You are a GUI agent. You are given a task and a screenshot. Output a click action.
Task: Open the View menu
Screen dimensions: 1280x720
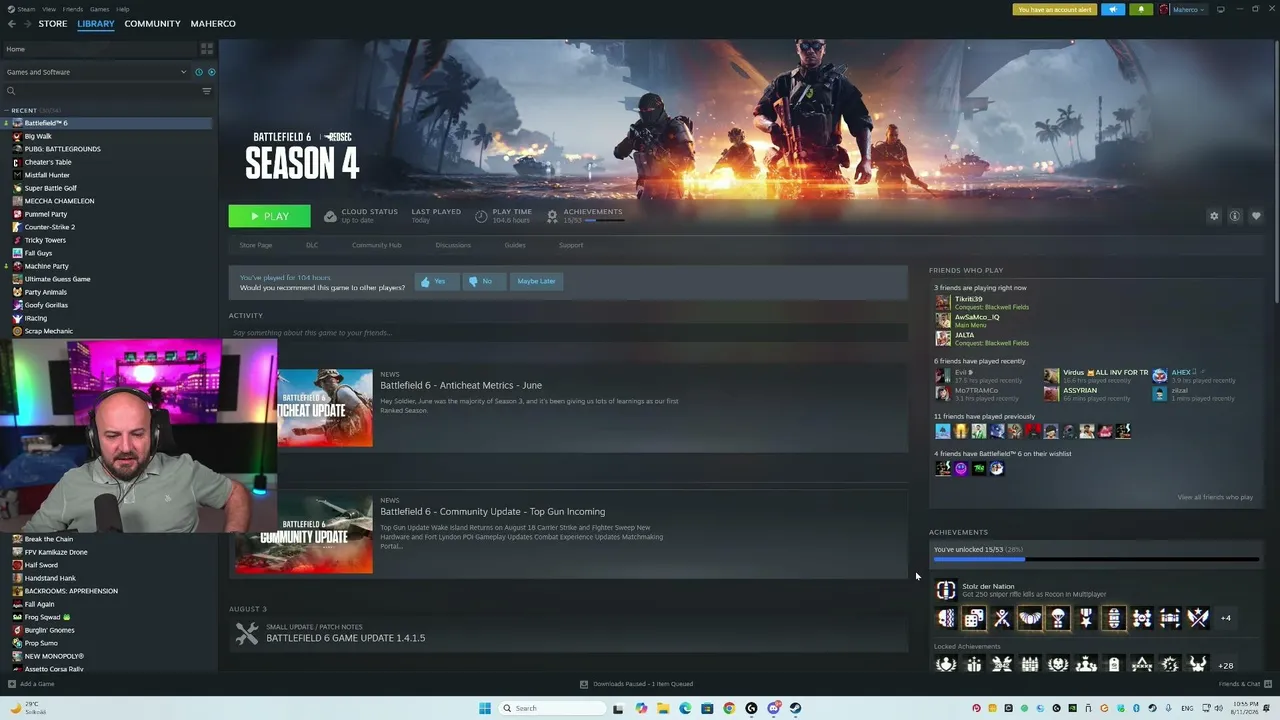(x=48, y=9)
